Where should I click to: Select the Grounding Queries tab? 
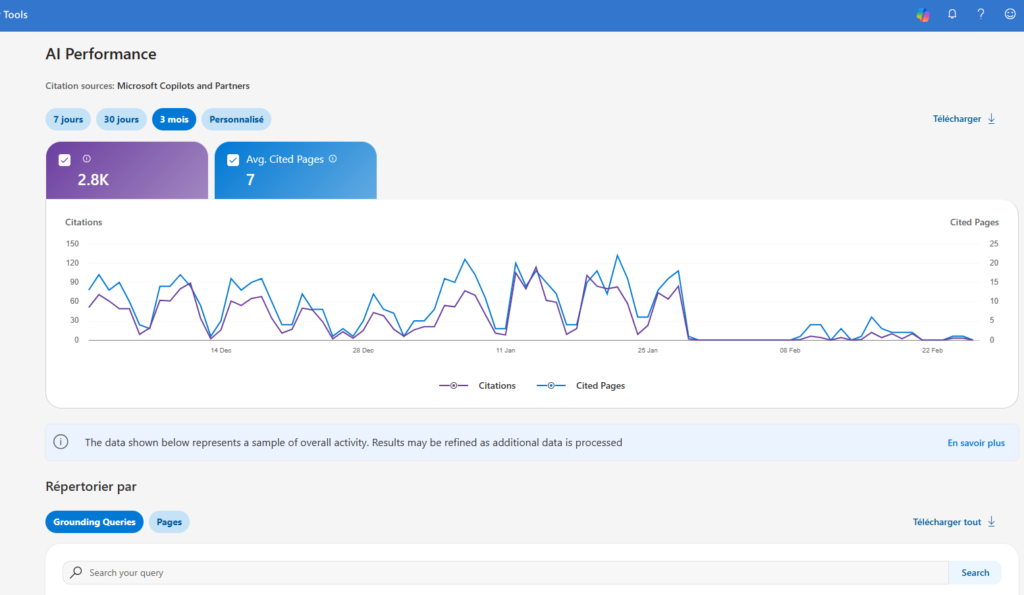click(x=94, y=521)
